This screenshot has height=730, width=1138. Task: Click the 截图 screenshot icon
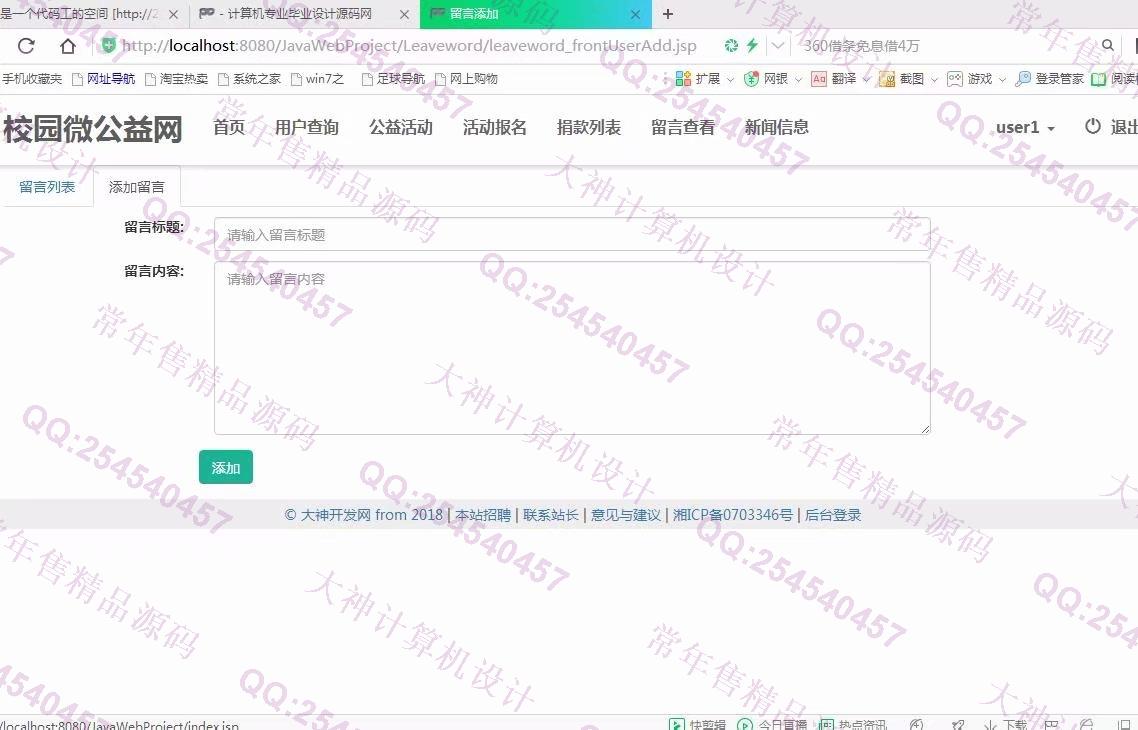coord(886,78)
